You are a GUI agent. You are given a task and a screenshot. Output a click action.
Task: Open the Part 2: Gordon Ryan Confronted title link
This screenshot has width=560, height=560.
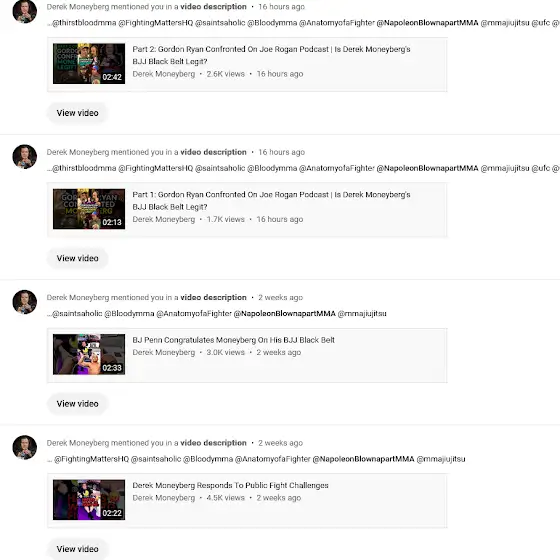click(271, 55)
